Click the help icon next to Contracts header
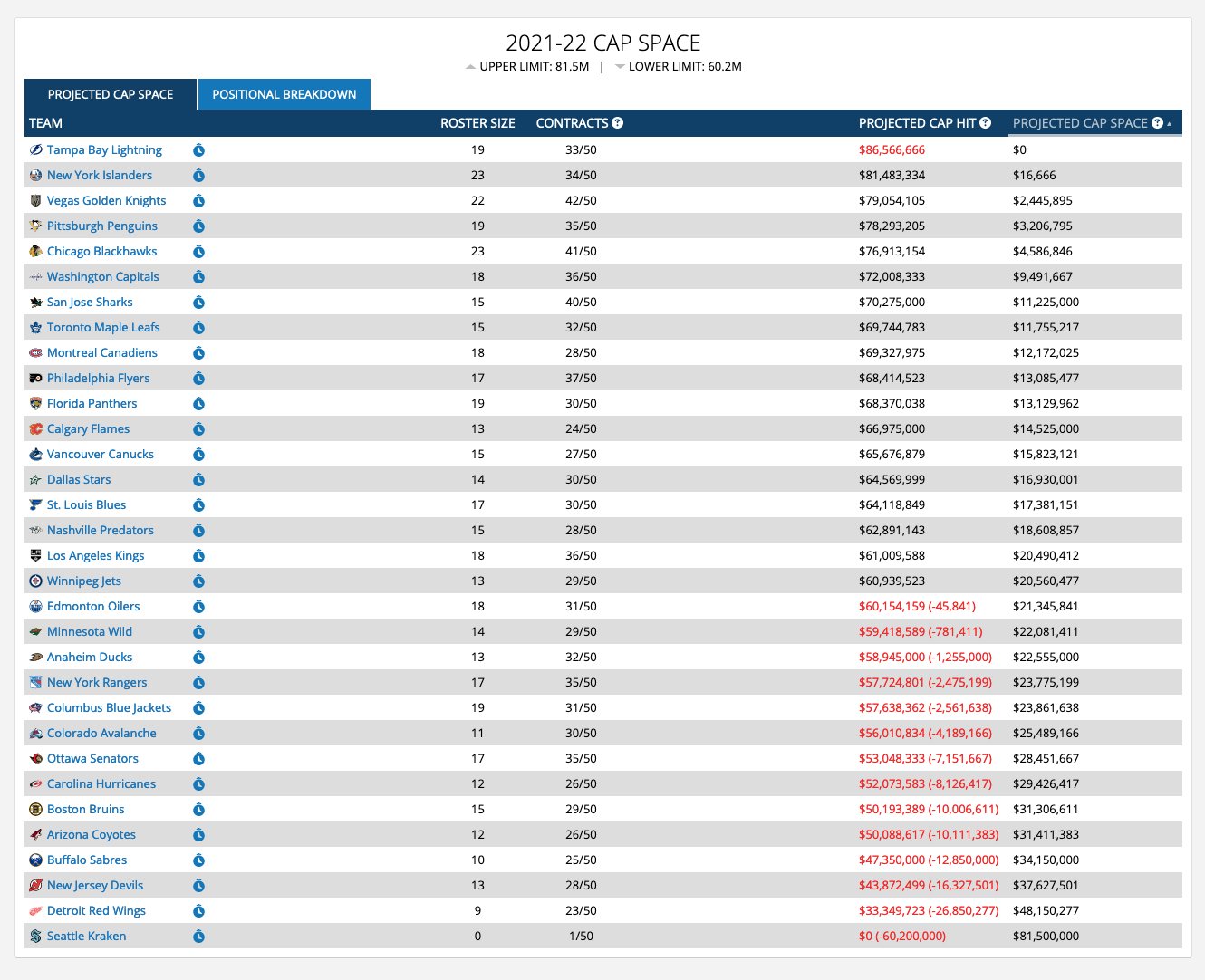The width and height of the screenshot is (1205, 980). point(617,123)
